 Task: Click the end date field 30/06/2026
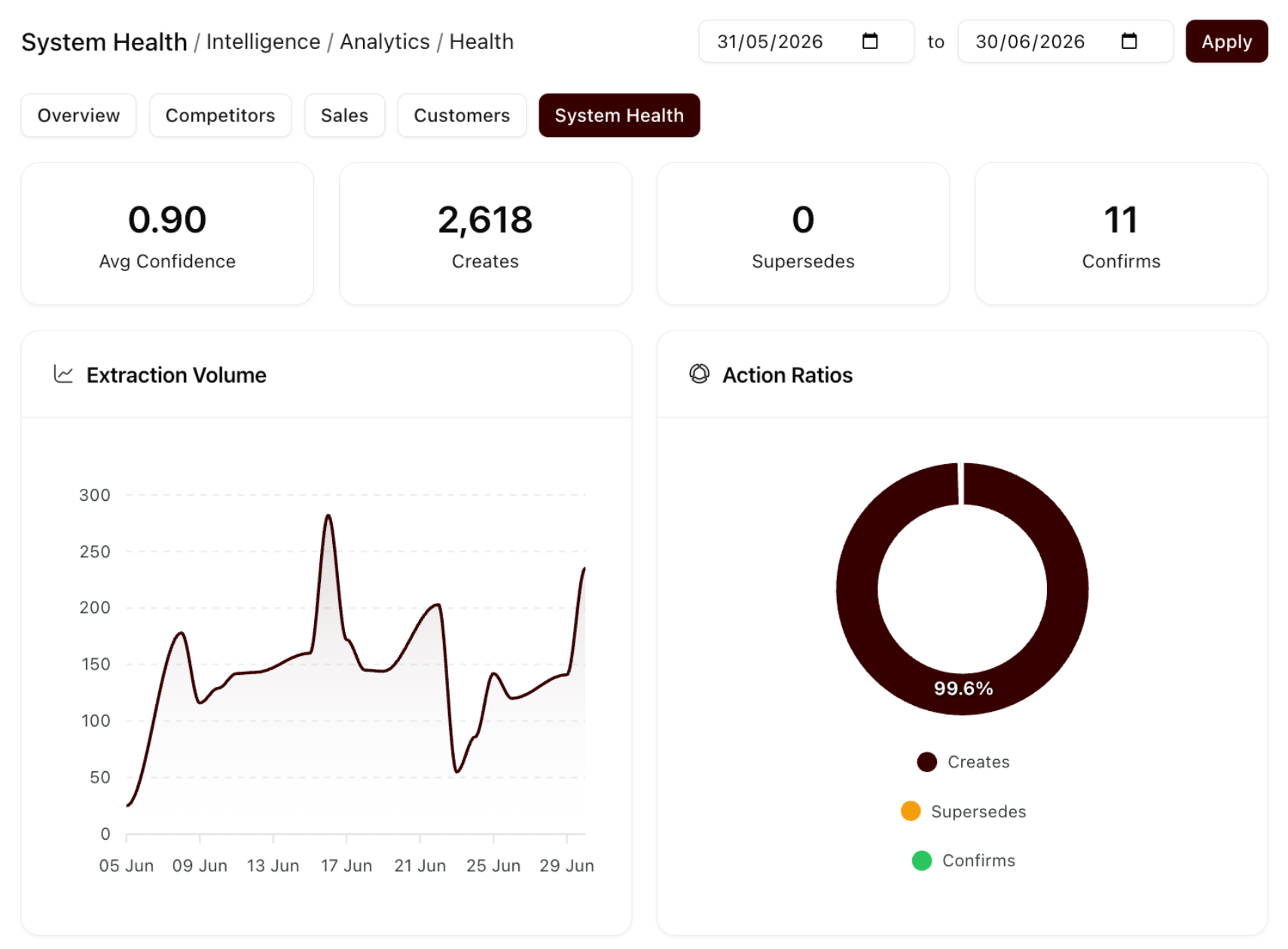coord(1065,41)
